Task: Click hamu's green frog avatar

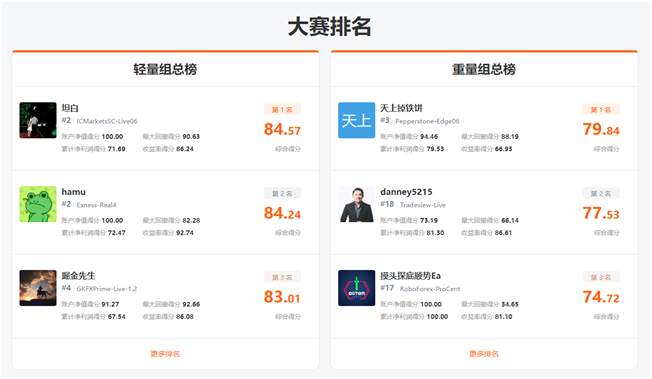Action: tap(38, 204)
